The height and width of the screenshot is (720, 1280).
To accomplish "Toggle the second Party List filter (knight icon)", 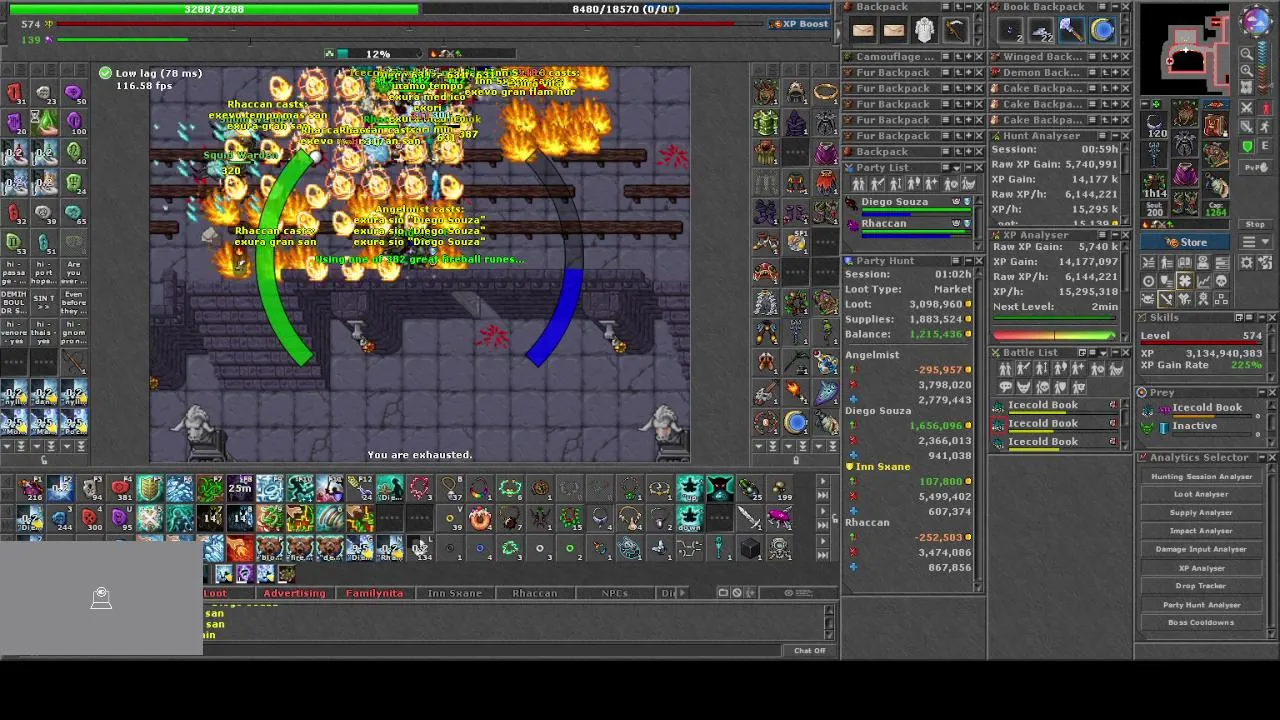I will [877, 184].
